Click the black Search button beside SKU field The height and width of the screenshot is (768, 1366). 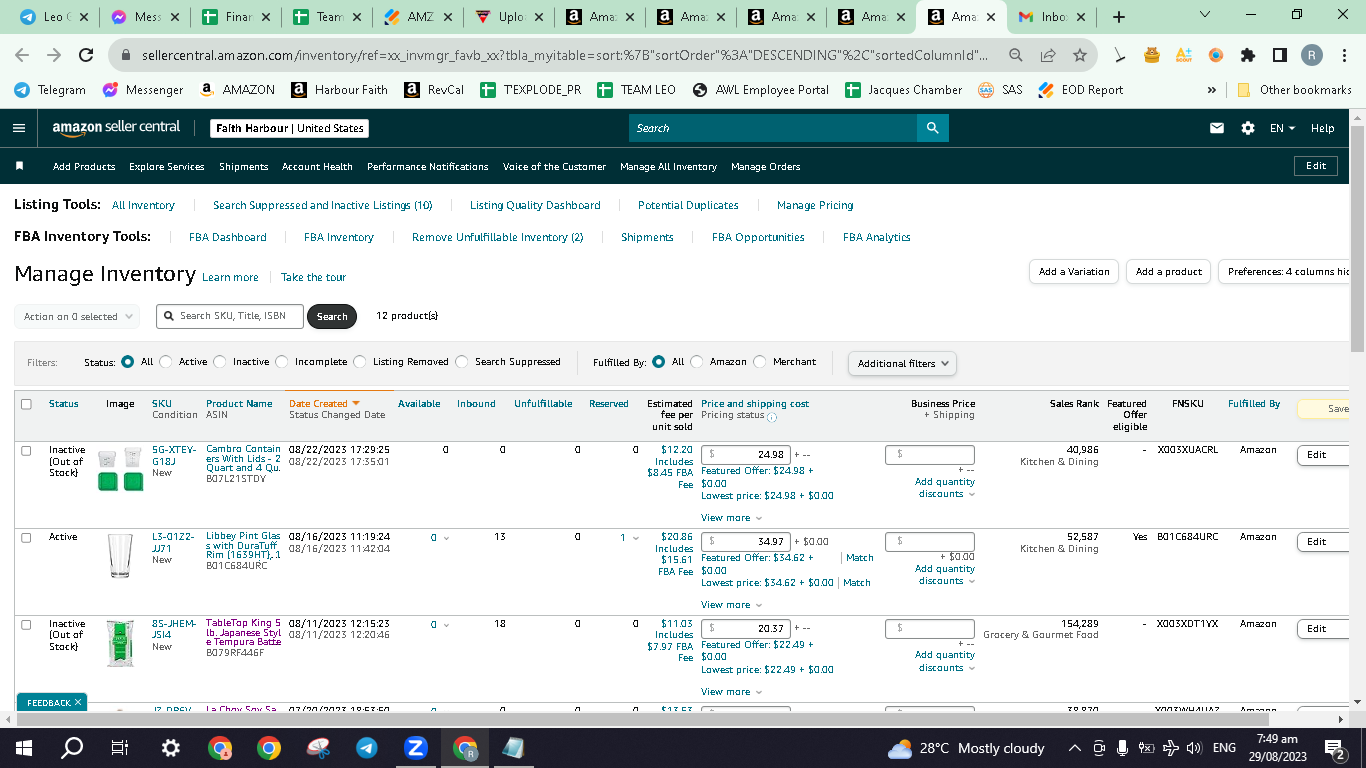[332, 316]
